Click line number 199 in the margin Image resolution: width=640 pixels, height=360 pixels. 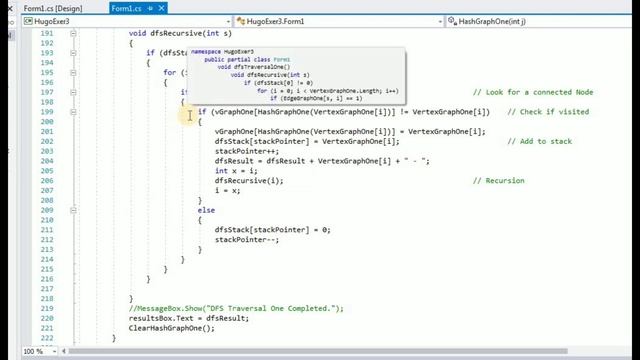[47, 112]
